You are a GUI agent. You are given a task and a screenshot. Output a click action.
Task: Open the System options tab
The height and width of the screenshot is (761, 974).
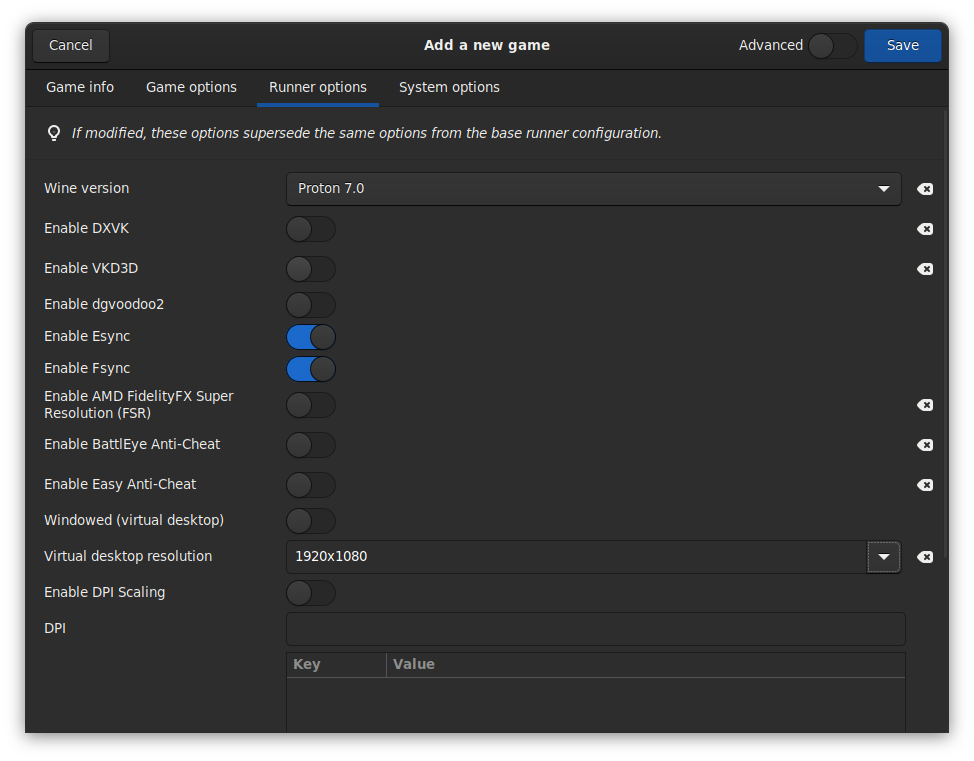449,88
